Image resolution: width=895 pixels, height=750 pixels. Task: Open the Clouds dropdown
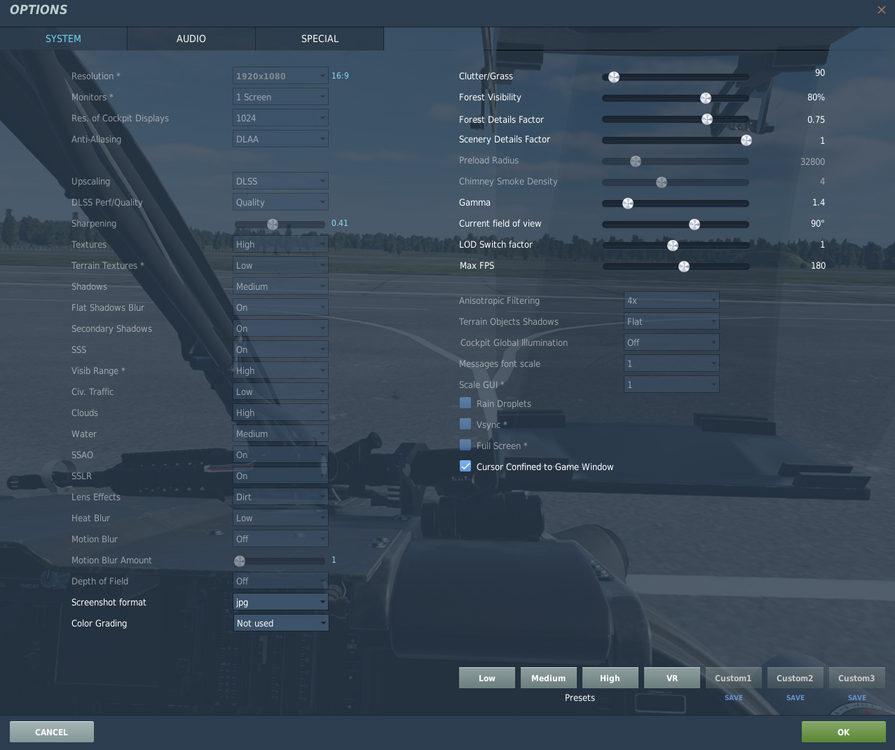coord(280,413)
